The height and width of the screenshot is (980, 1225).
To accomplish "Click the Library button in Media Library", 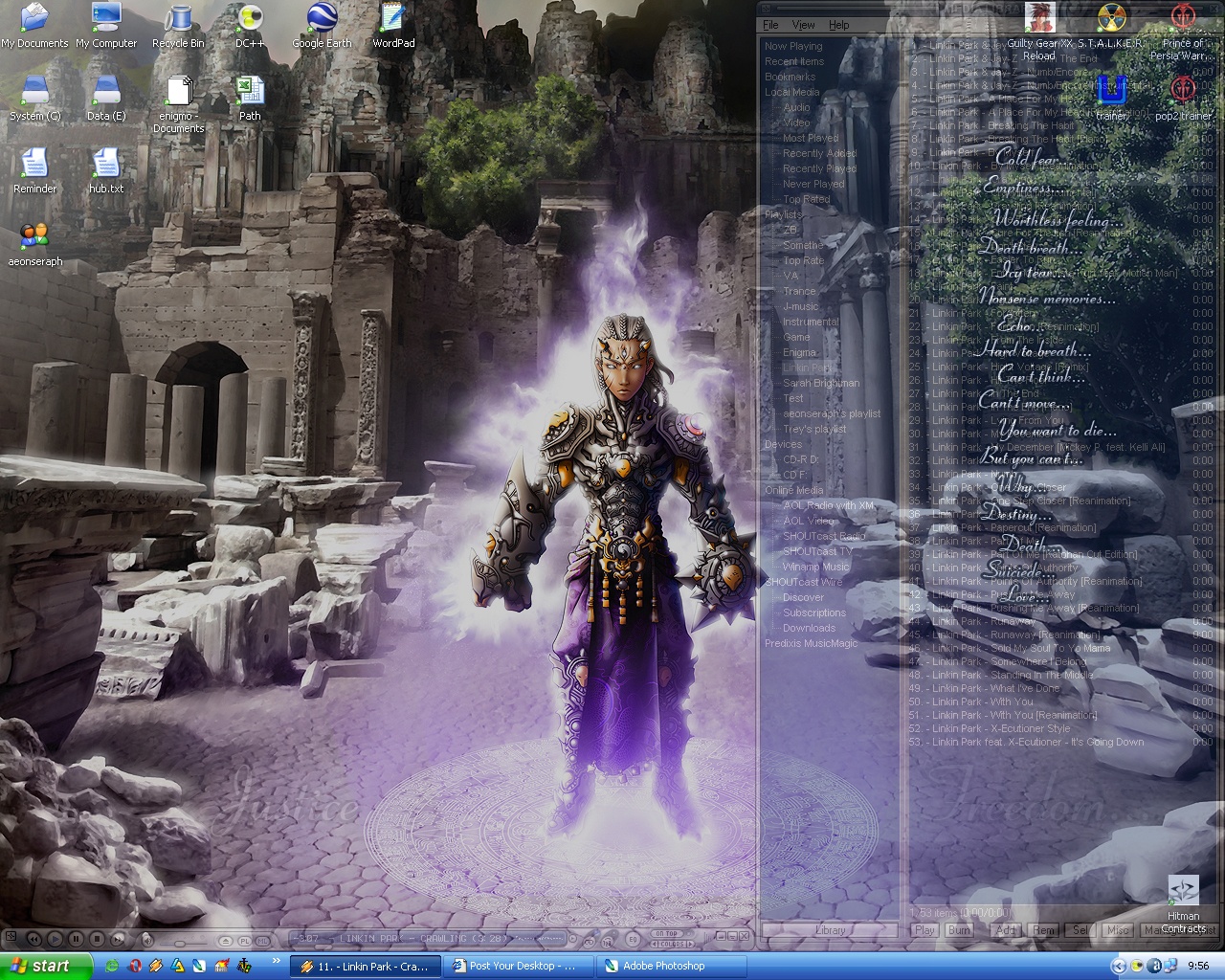I will pyautogui.click(x=831, y=930).
